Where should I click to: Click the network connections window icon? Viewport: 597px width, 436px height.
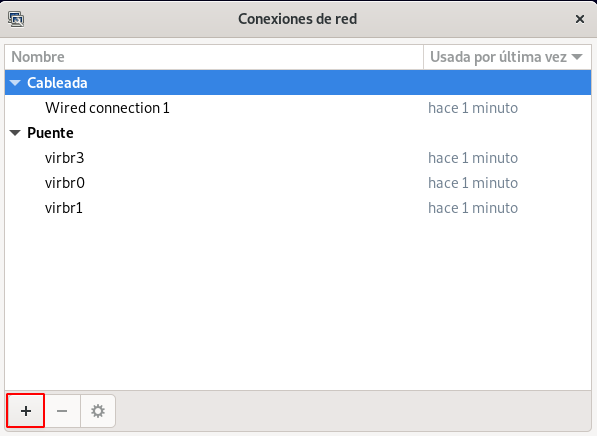pos(16,19)
